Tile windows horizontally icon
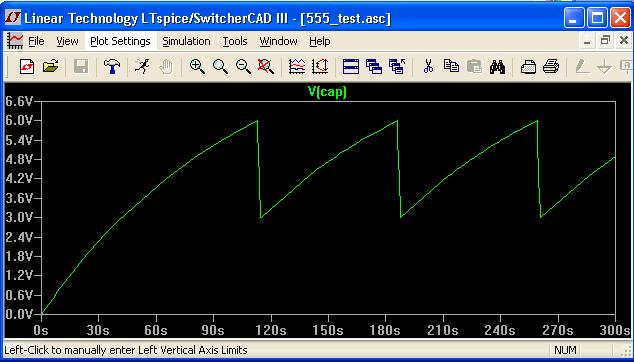 (351, 66)
